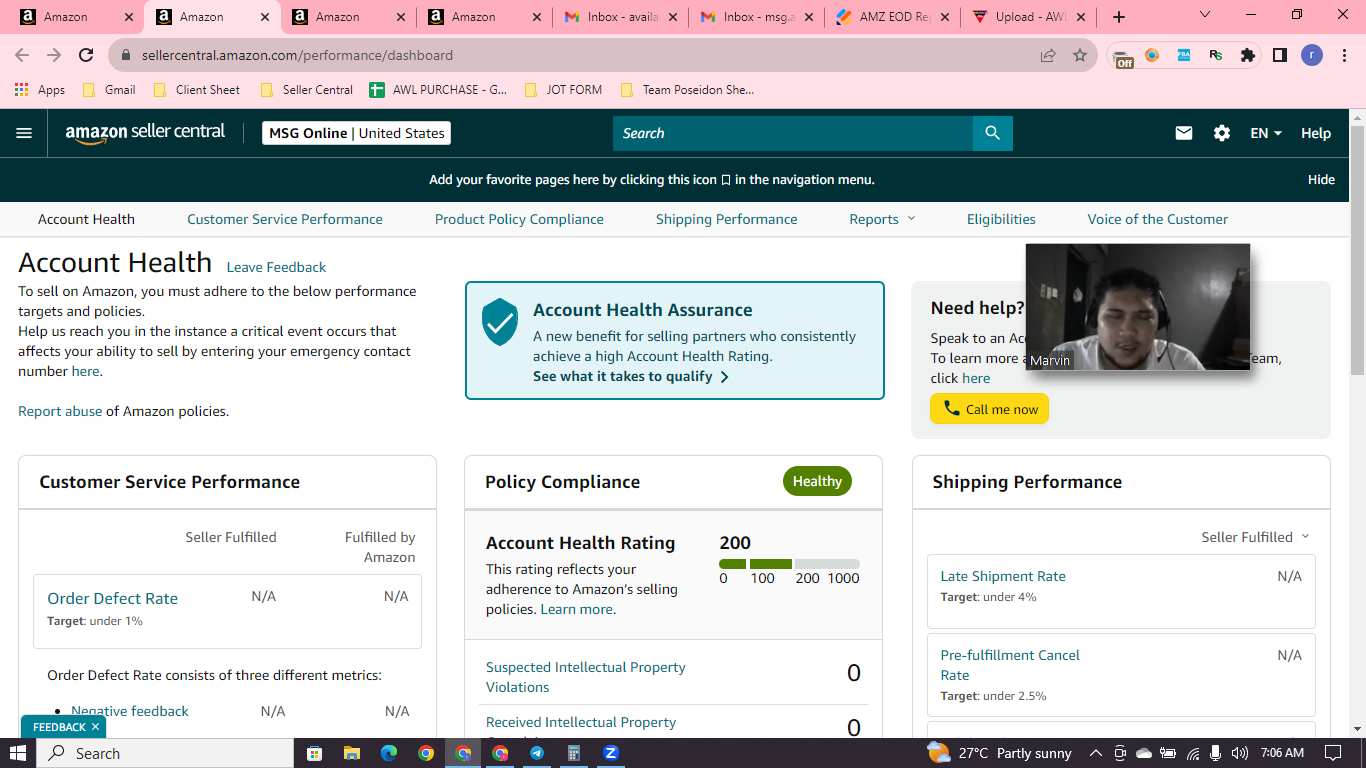Click the share page icon in address bar
The width and height of the screenshot is (1366, 768).
(1048, 56)
